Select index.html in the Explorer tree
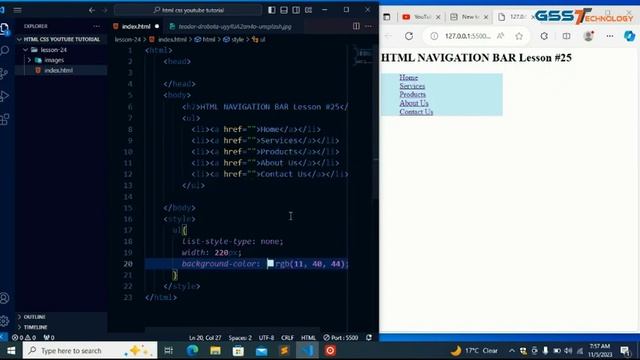The image size is (640, 360). 58,70
